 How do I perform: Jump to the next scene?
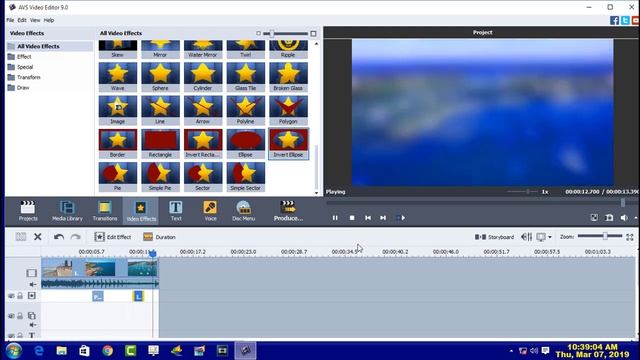click(x=401, y=218)
